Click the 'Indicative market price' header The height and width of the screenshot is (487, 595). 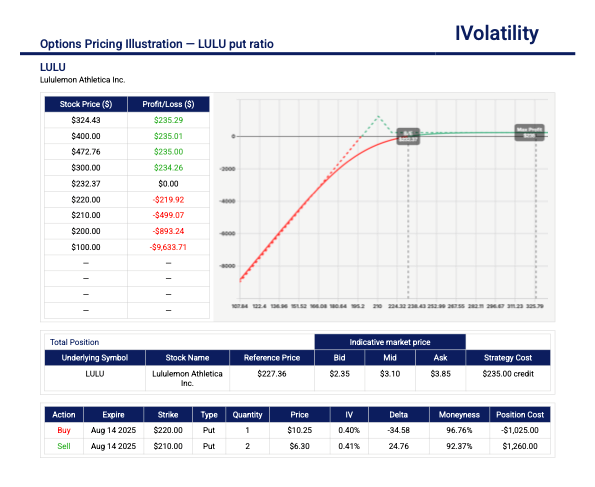tap(390, 342)
